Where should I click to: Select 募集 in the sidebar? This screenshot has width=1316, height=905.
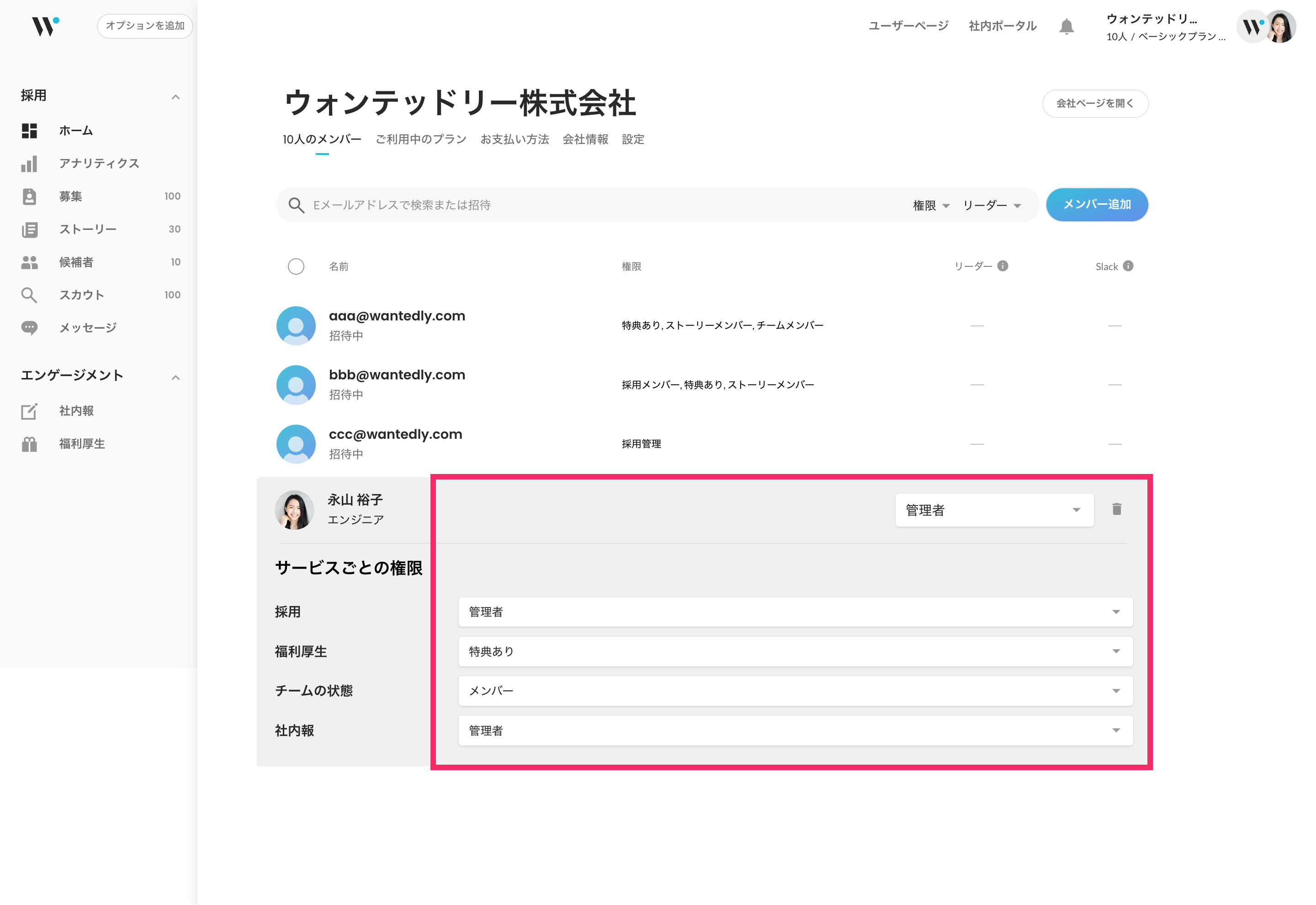pos(70,197)
